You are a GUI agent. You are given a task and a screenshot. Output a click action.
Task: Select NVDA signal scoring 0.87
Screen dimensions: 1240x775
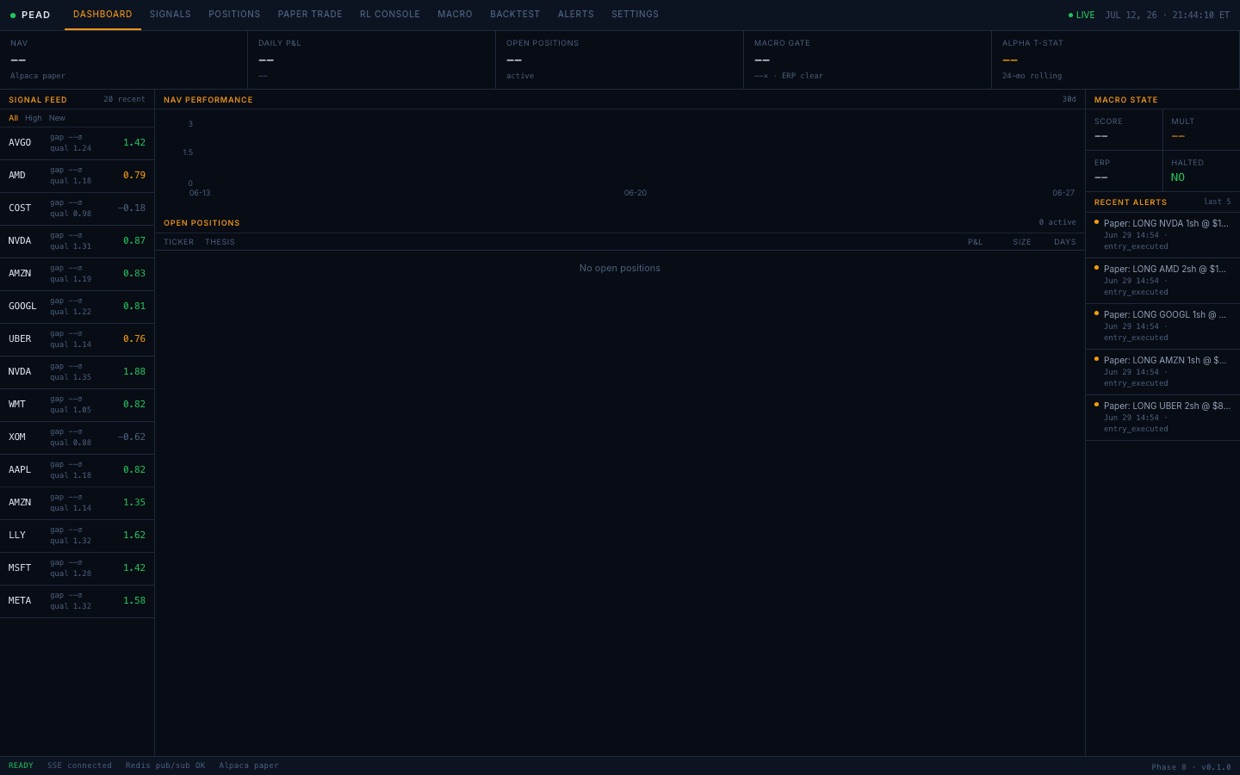[x=77, y=241]
